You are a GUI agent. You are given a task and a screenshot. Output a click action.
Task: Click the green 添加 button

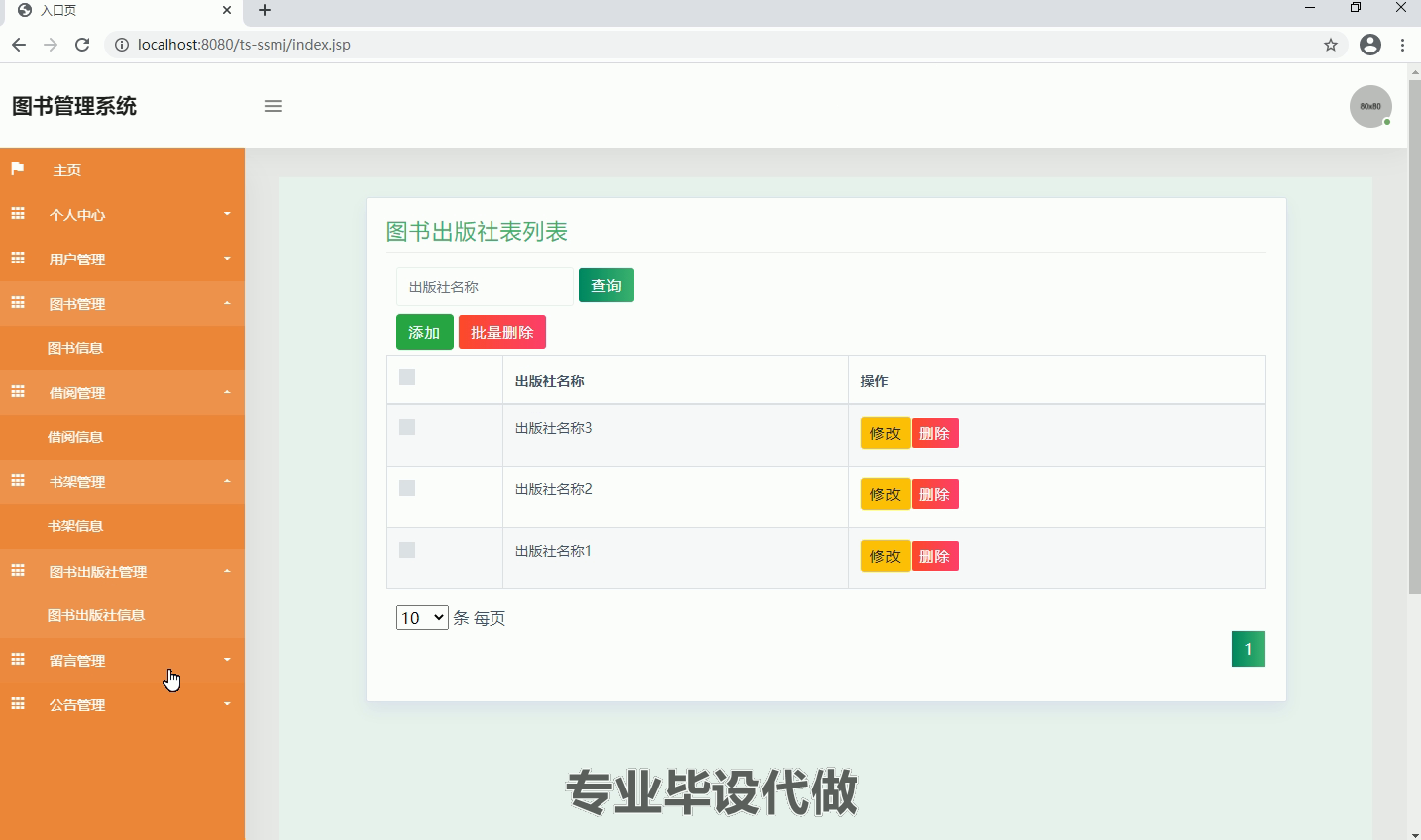pyautogui.click(x=425, y=332)
